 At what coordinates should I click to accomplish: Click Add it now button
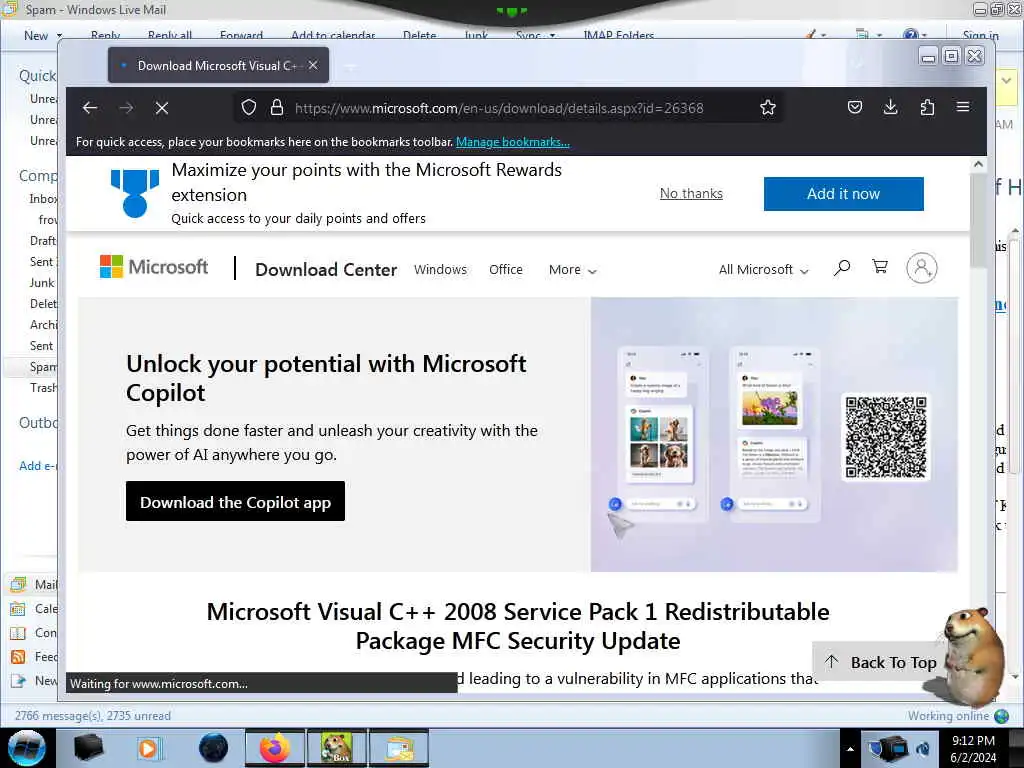tap(843, 194)
